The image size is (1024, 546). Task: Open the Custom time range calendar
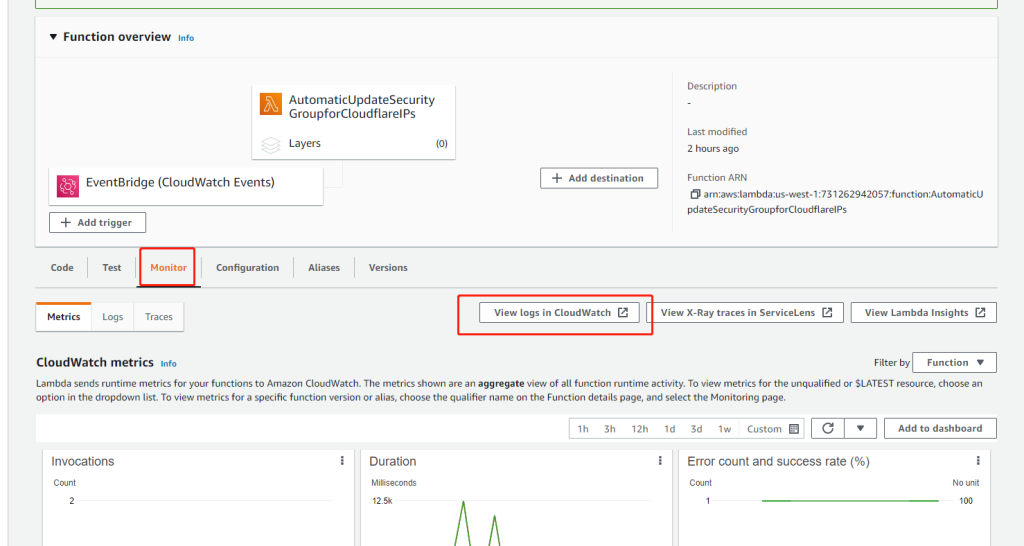794,429
